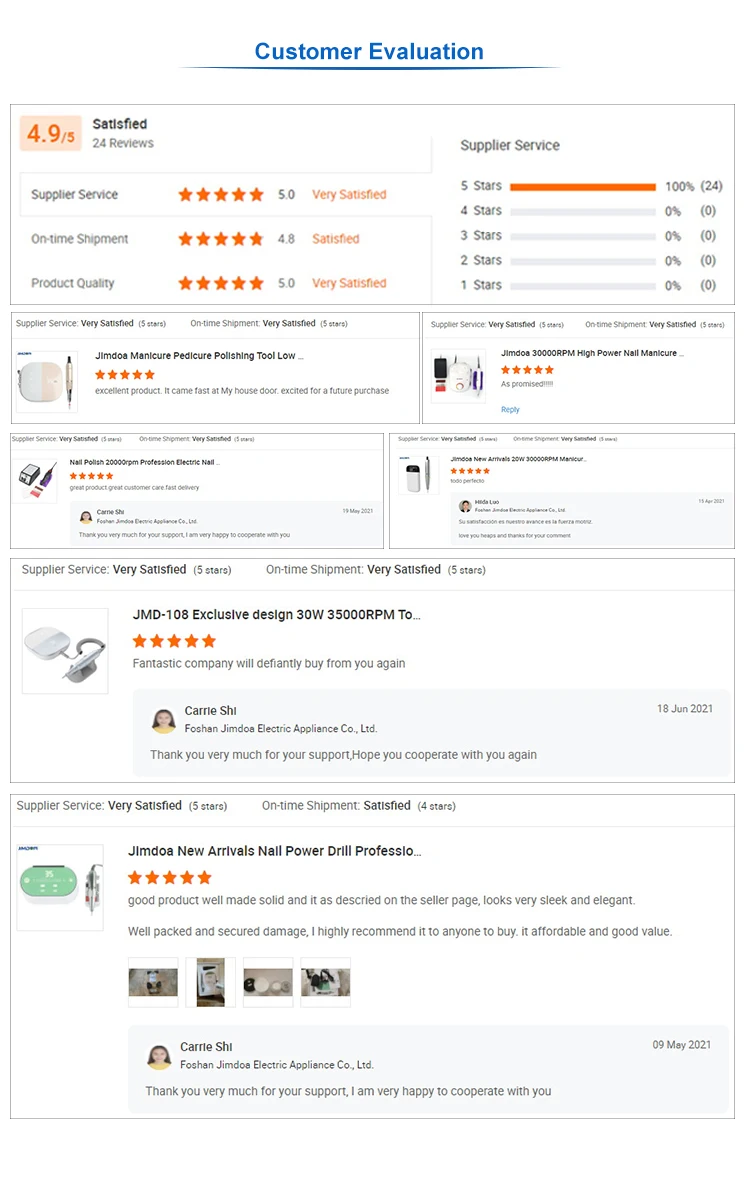Open fourth review photo thumbnail
The height and width of the screenshot is (1200, 750).
pyautogui.click(x=326, y=982)
